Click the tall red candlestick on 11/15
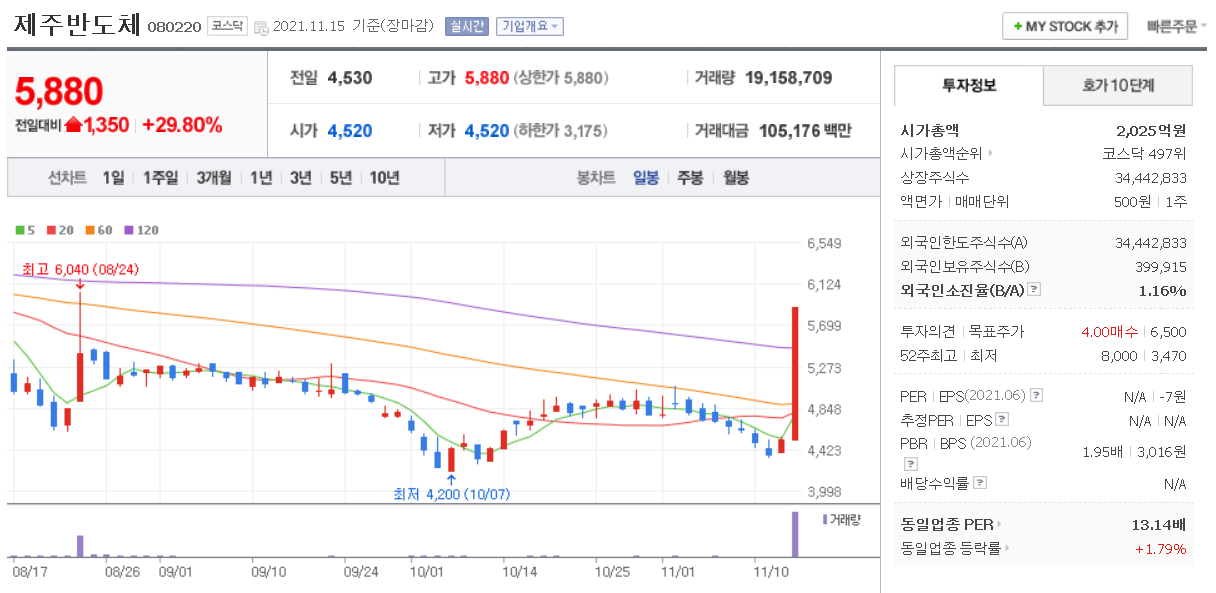 [795, 372]
